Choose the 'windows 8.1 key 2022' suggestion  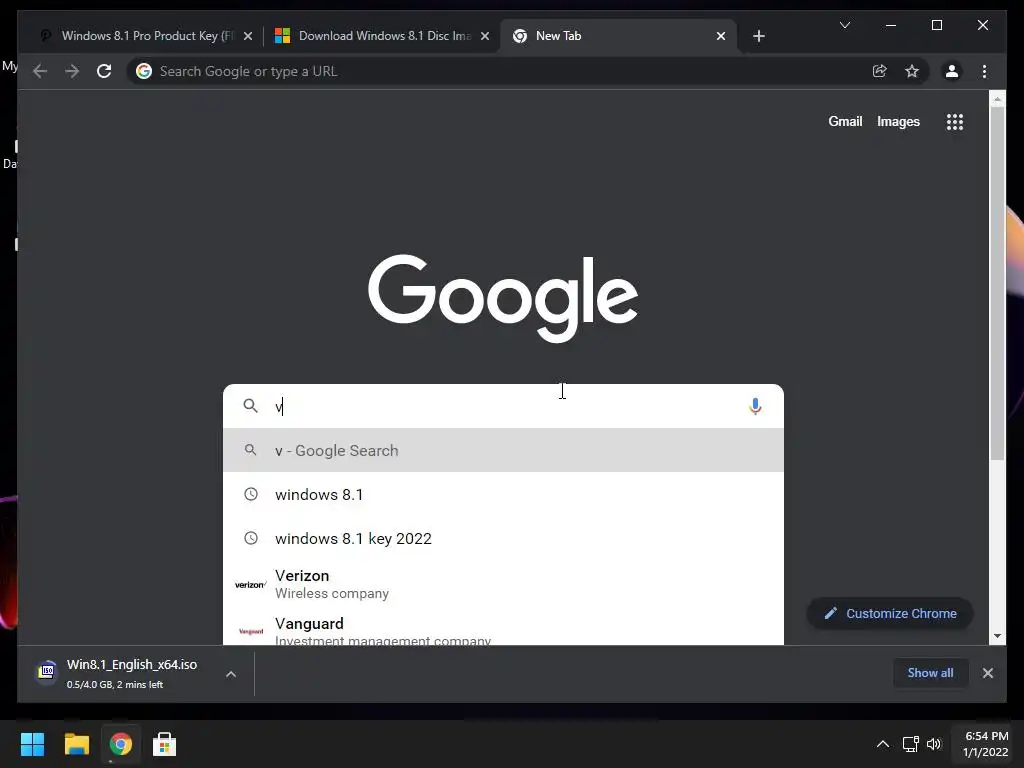[x=503, y=538]
